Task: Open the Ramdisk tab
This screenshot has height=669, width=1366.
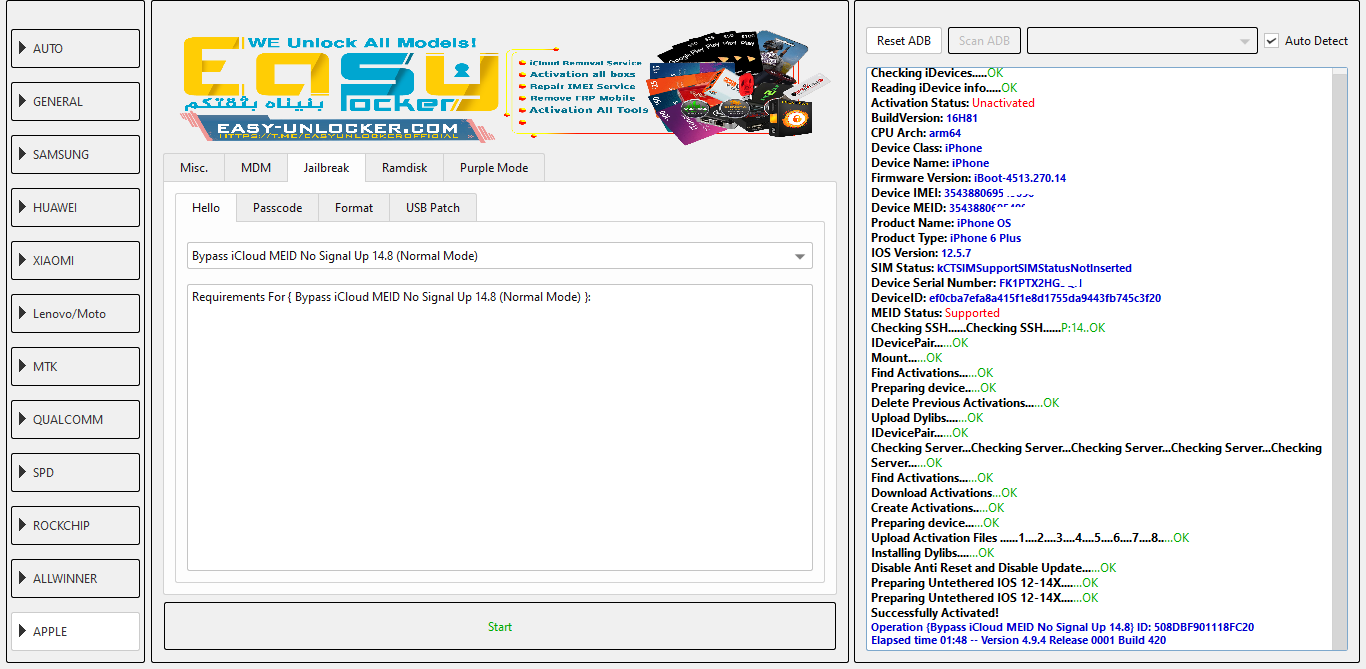Action: pos(404,168)
